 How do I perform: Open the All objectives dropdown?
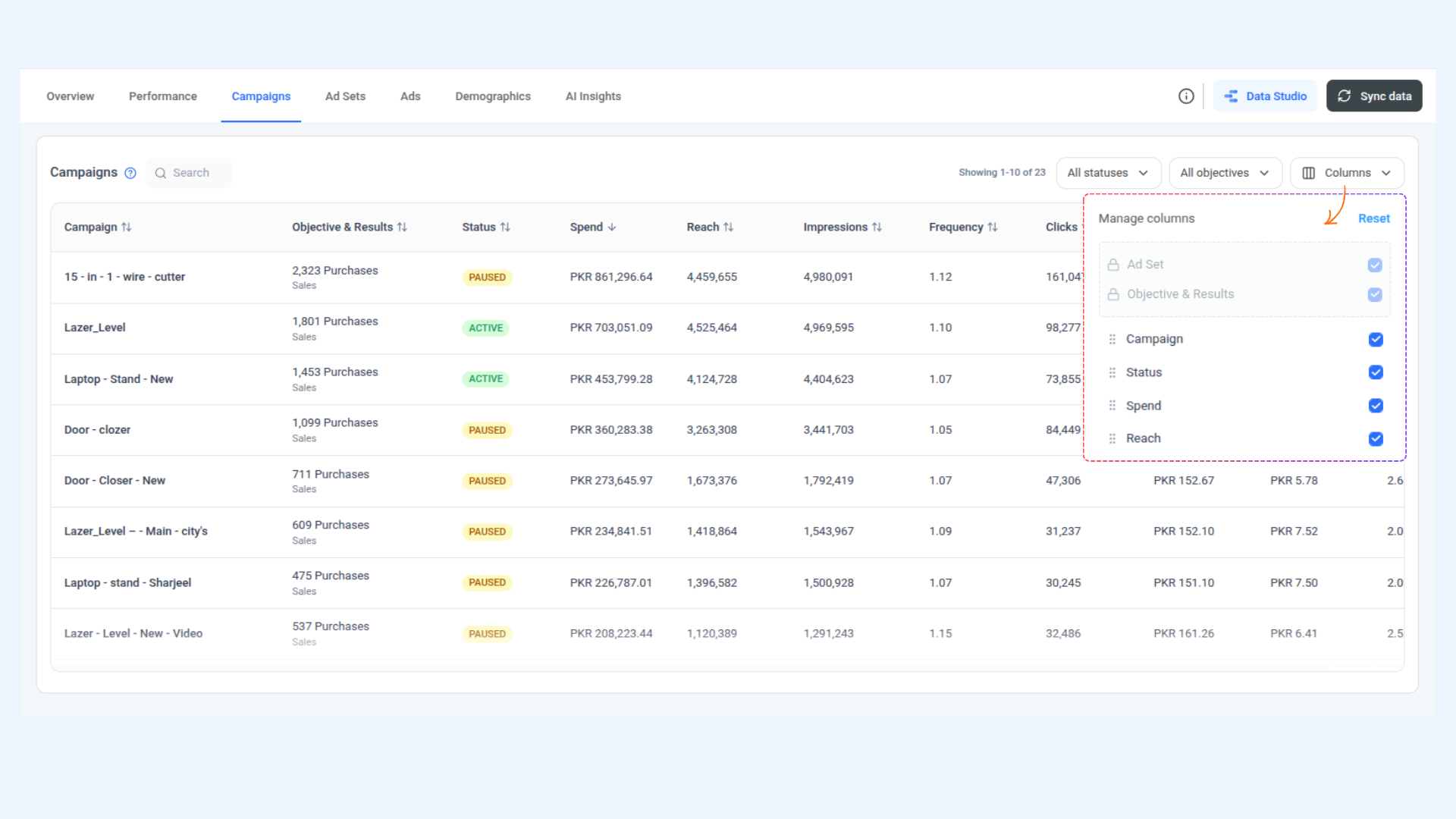[1225, 173]
